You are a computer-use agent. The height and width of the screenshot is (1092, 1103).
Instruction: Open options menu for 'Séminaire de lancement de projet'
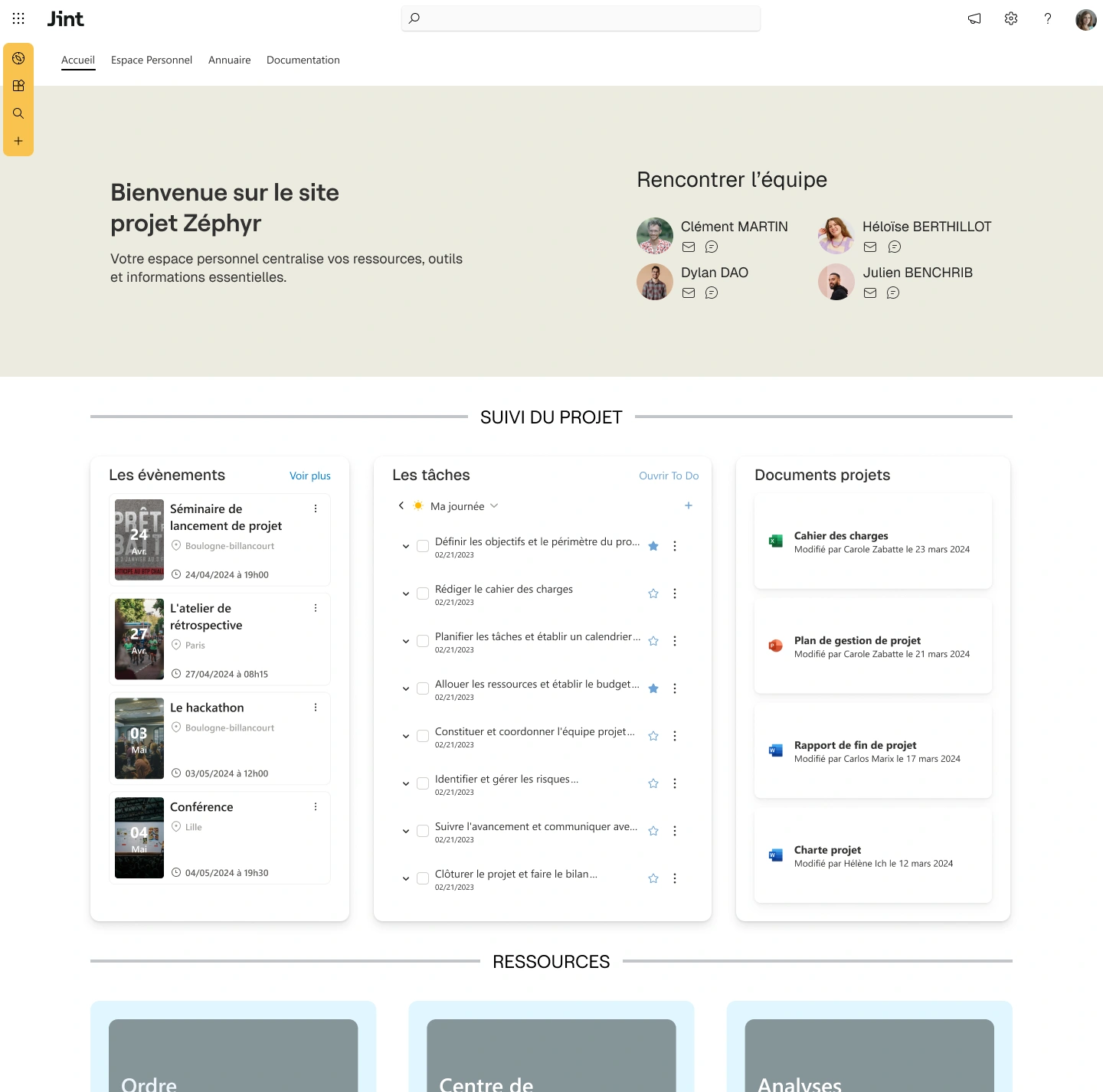[315, 508]
